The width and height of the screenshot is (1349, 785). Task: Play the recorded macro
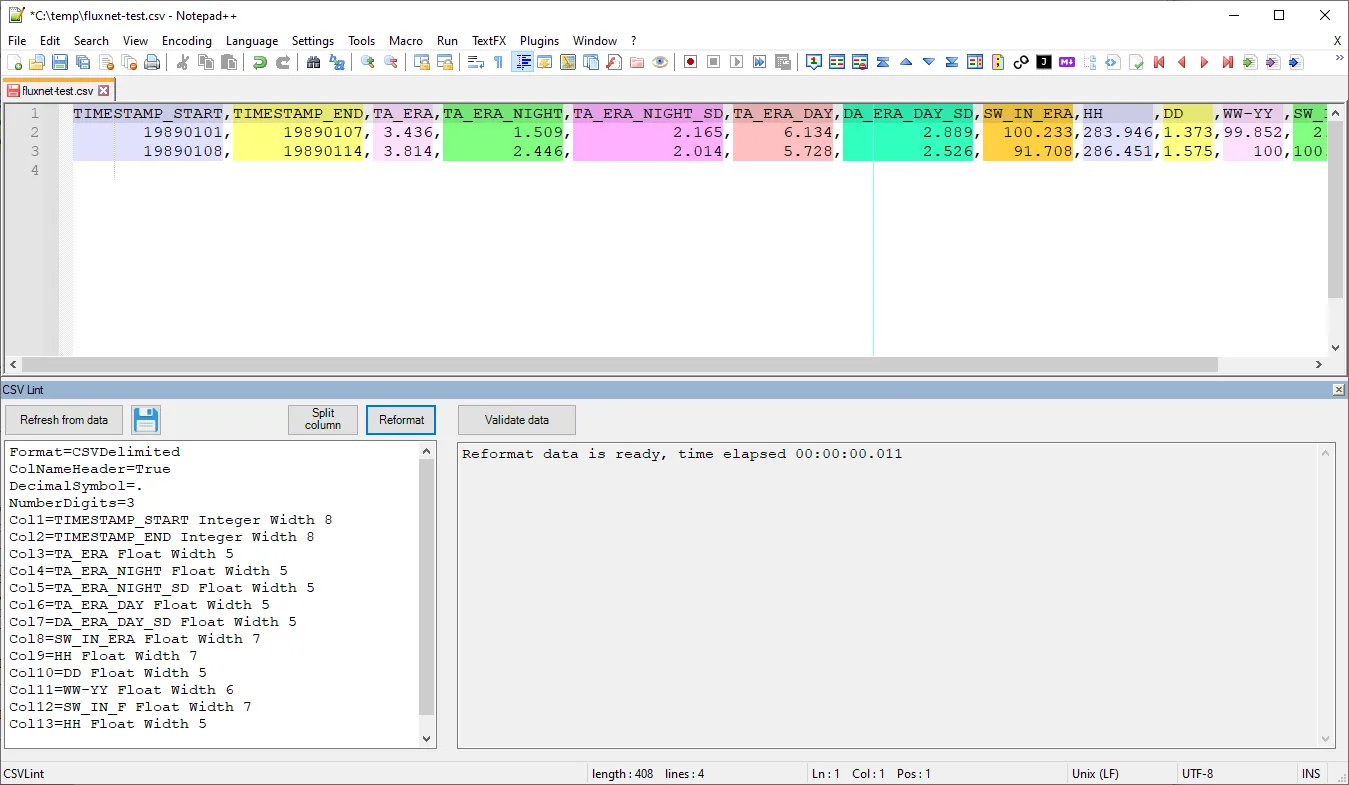coord(735,61)
